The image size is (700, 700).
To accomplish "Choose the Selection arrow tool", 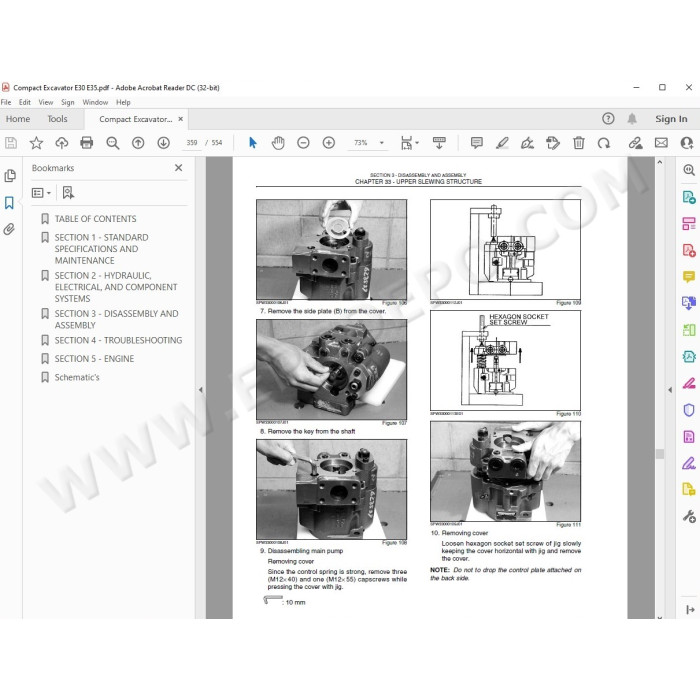I will point(253,143).
